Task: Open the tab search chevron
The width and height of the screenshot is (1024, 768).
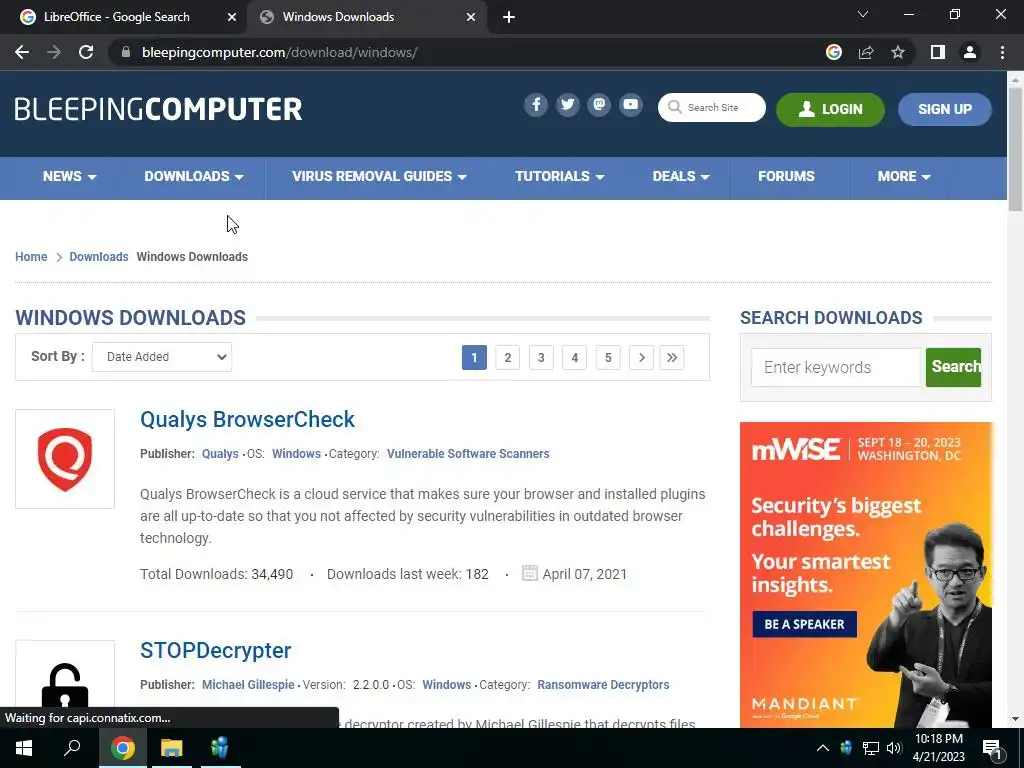Action: [x=863, y=14]
